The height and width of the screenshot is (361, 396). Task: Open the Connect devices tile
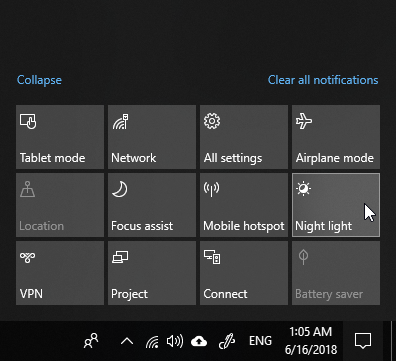[x=244, y=273]
